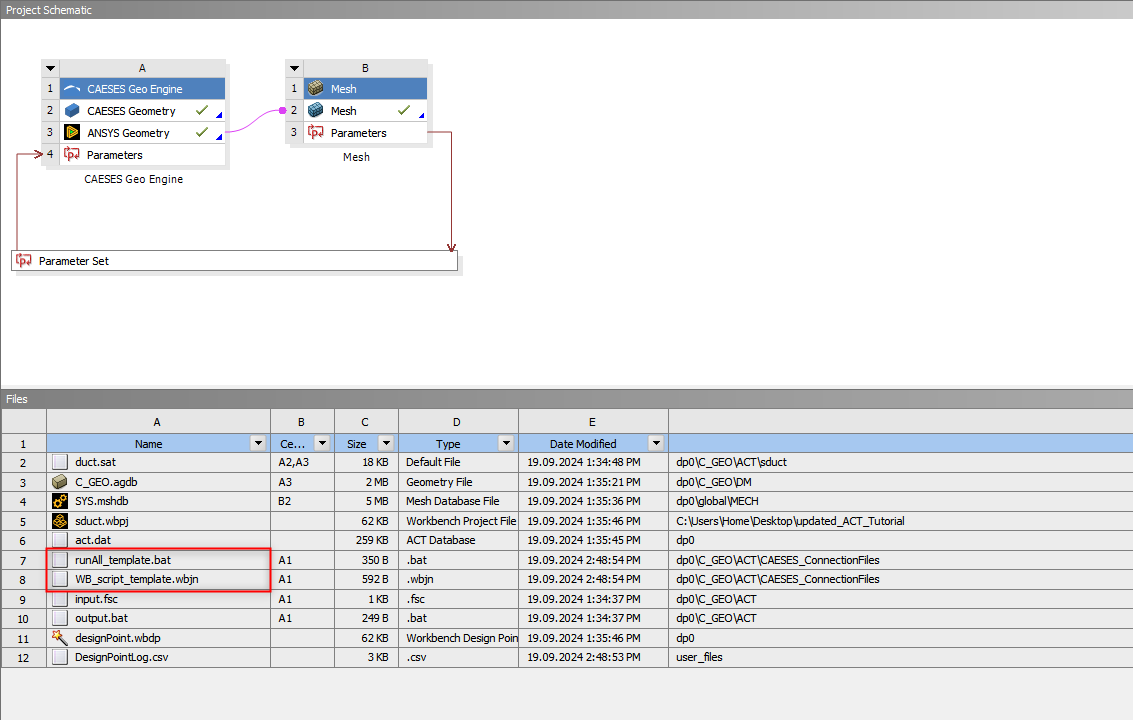Viewport: 1133px width, 720px height.
Task: Select row number 12 in Files table
Action: (x=23, y=658)
